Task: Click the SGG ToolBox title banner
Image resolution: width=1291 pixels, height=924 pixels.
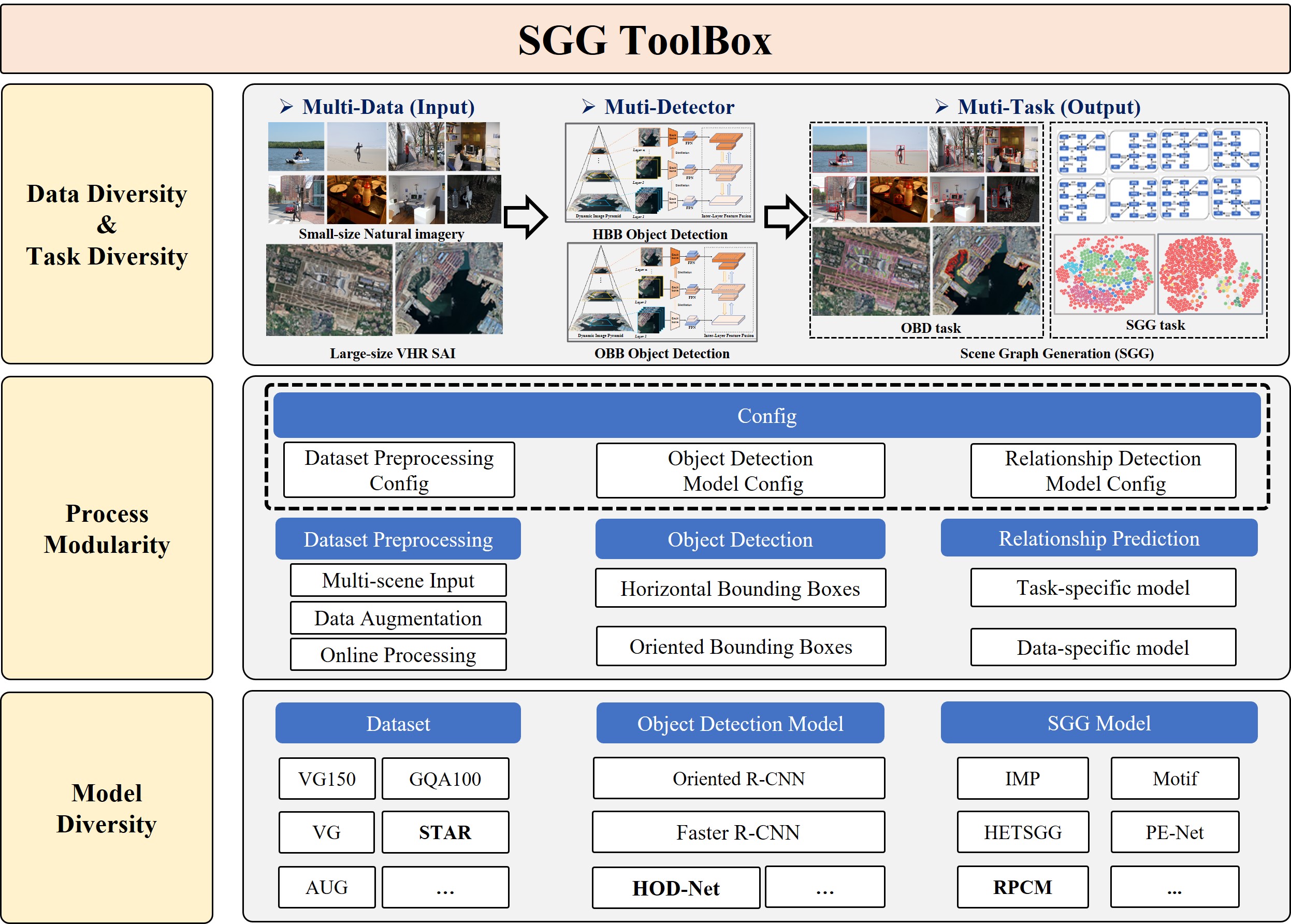Action: tap(644, 40)
